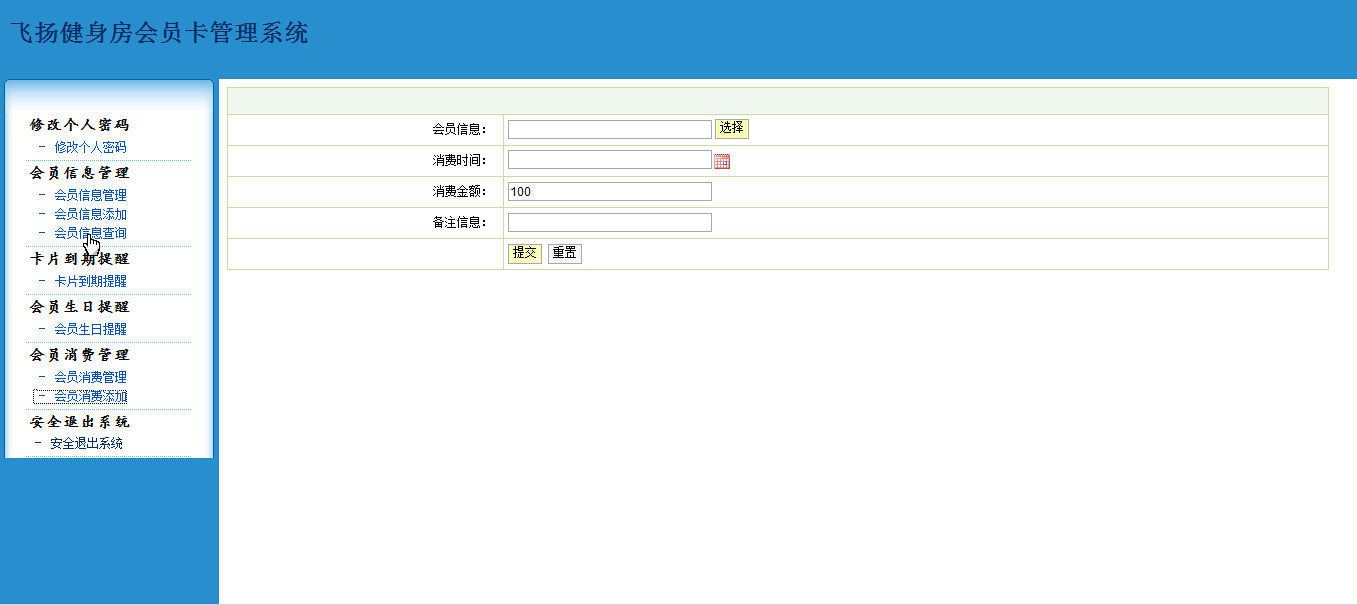Open 会员信息管理 sidebar link
The image size is (1357, 605).
coord(90,195)
